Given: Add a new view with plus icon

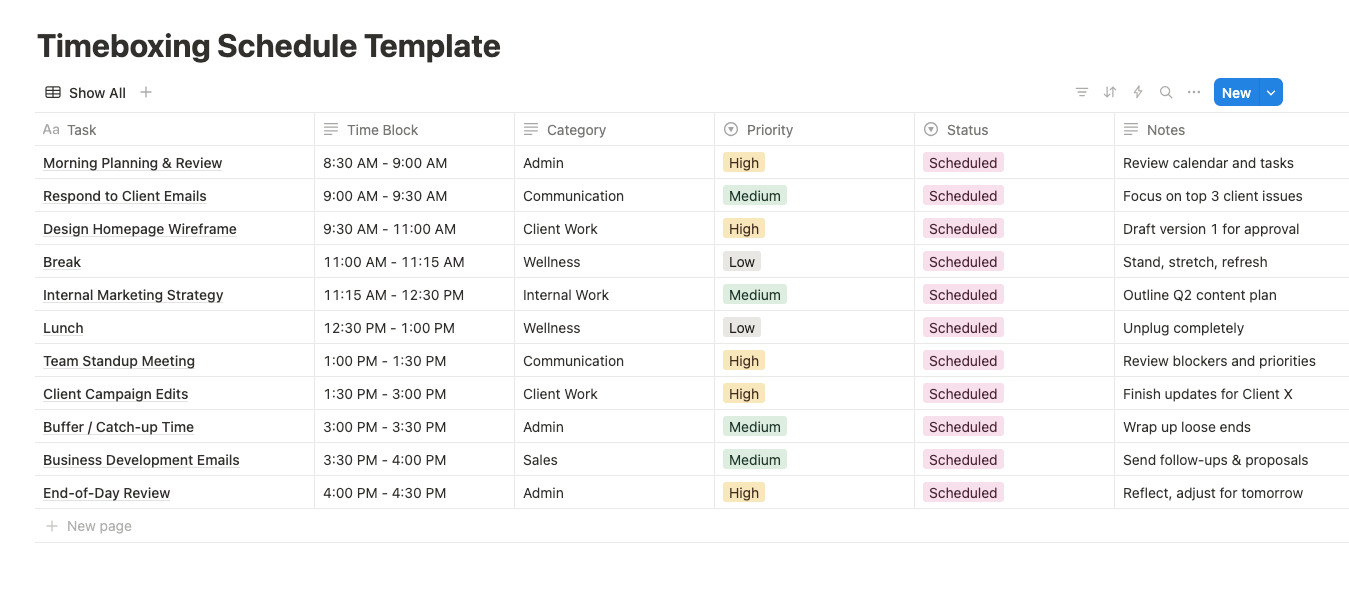Looking at the screenshot, I should [146, 92].
